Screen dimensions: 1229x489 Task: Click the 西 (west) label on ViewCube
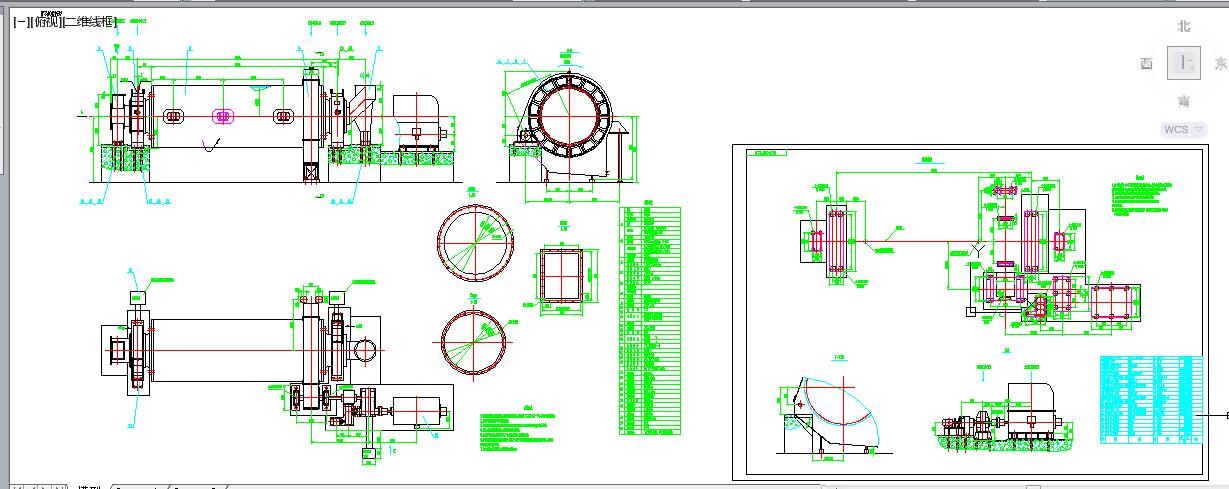tap(1147, 64)
